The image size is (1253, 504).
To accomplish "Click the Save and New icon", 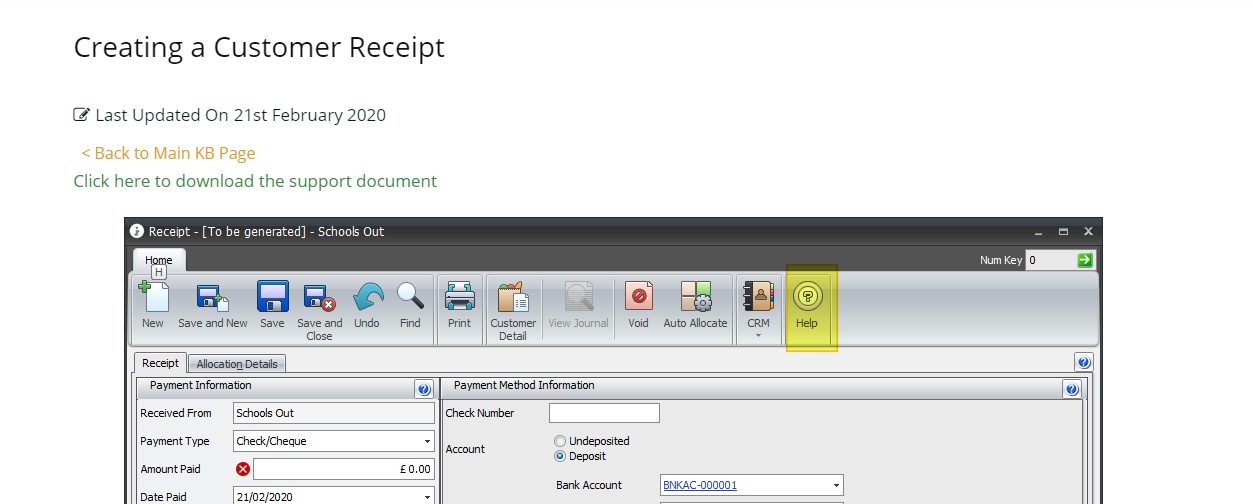I will 212,298.
